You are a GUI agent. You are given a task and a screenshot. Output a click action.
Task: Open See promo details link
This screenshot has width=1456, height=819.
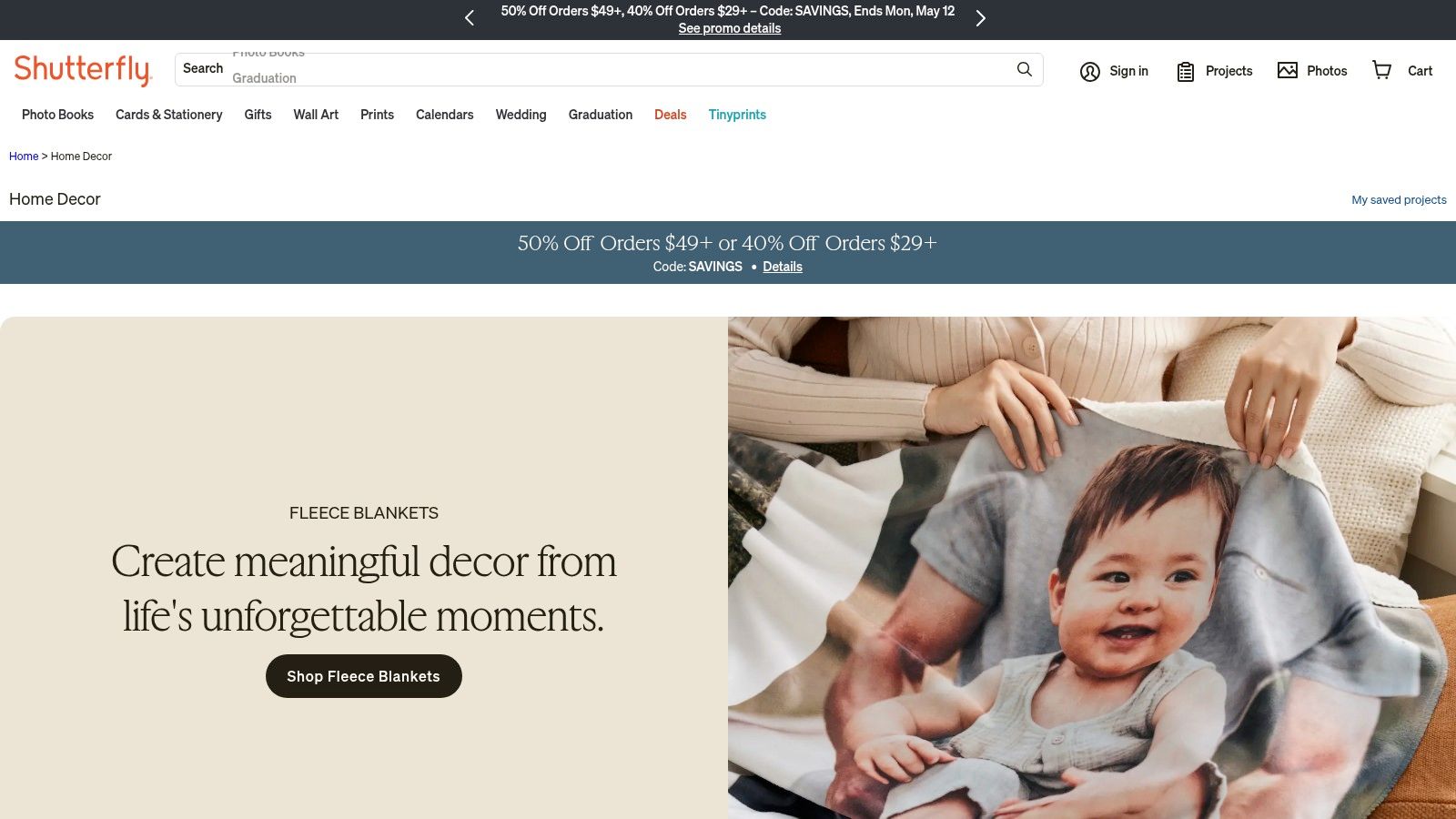(x=730, y=28)
